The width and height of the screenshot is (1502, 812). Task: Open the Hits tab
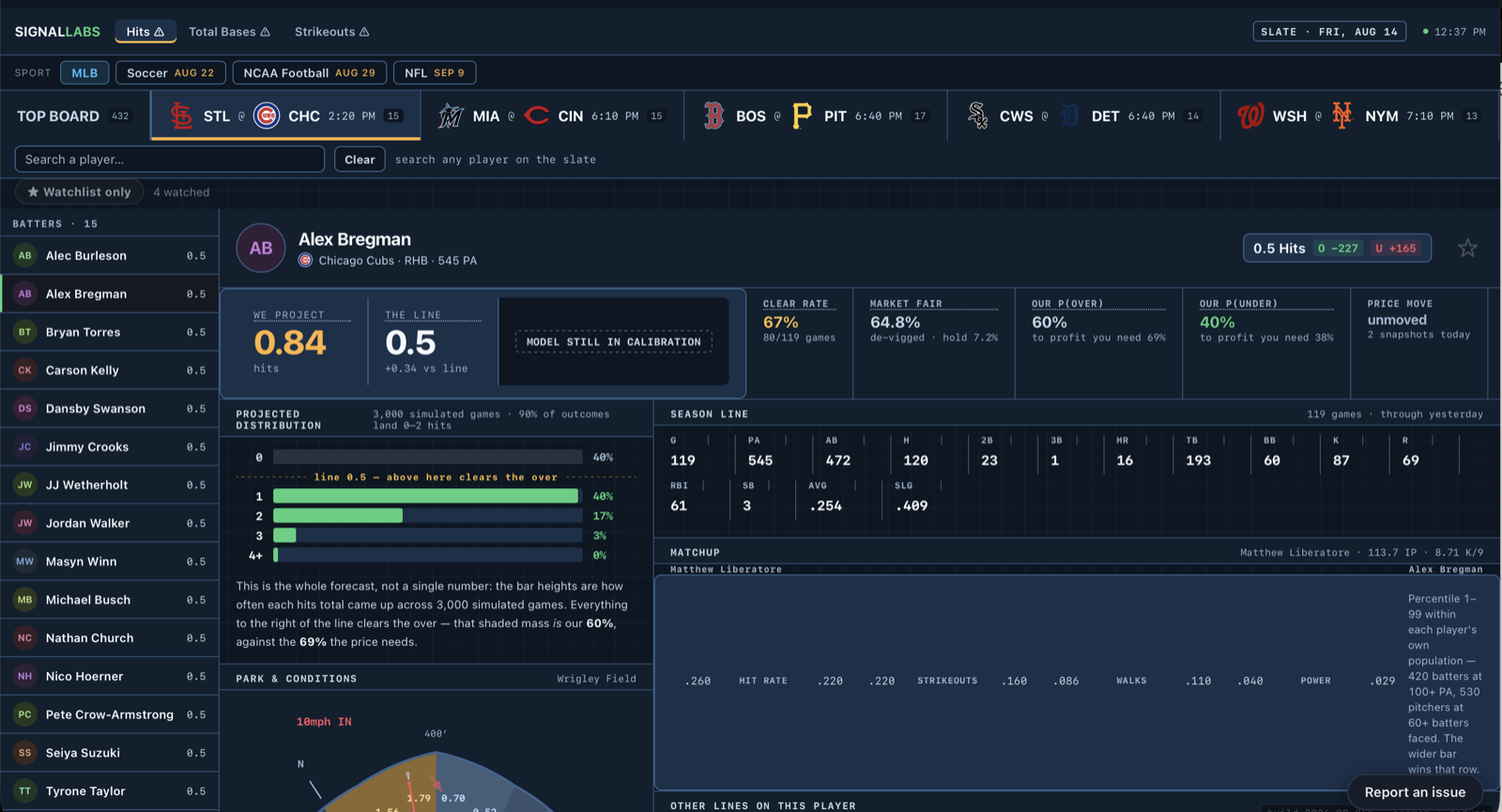coord(146,32)
